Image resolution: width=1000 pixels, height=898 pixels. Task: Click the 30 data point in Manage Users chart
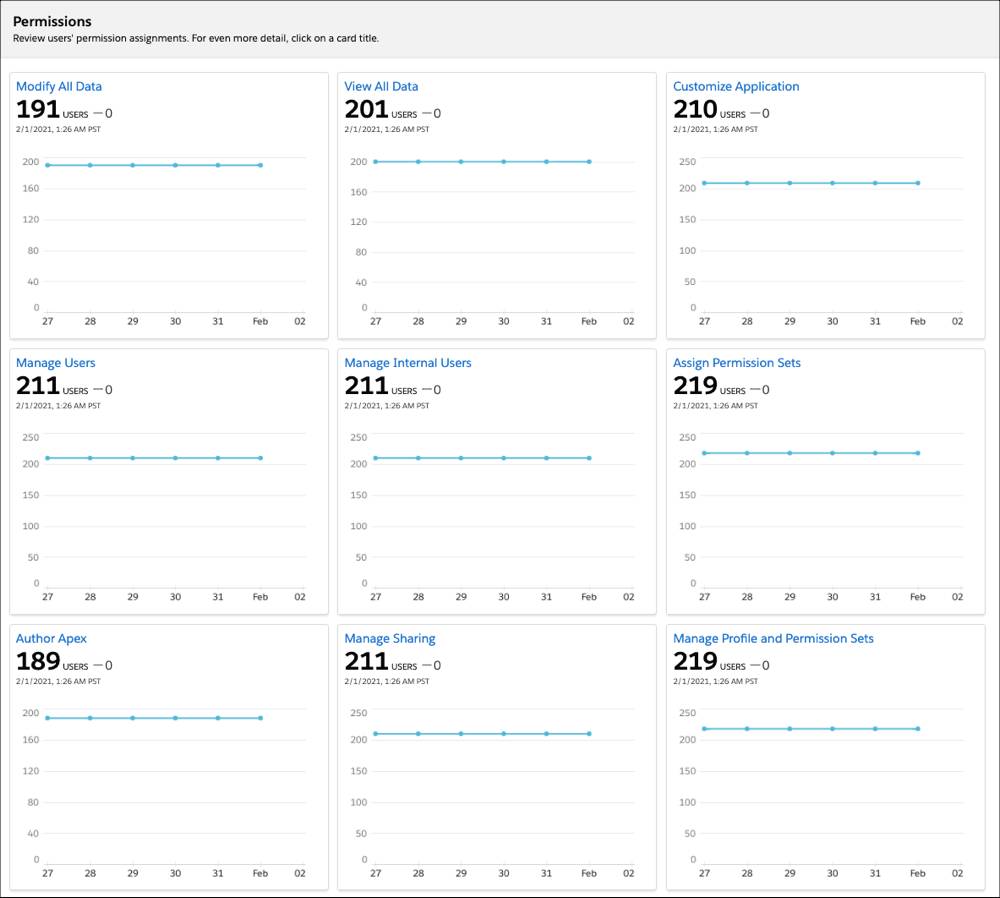pyautogui.click(x=175, y=458)
